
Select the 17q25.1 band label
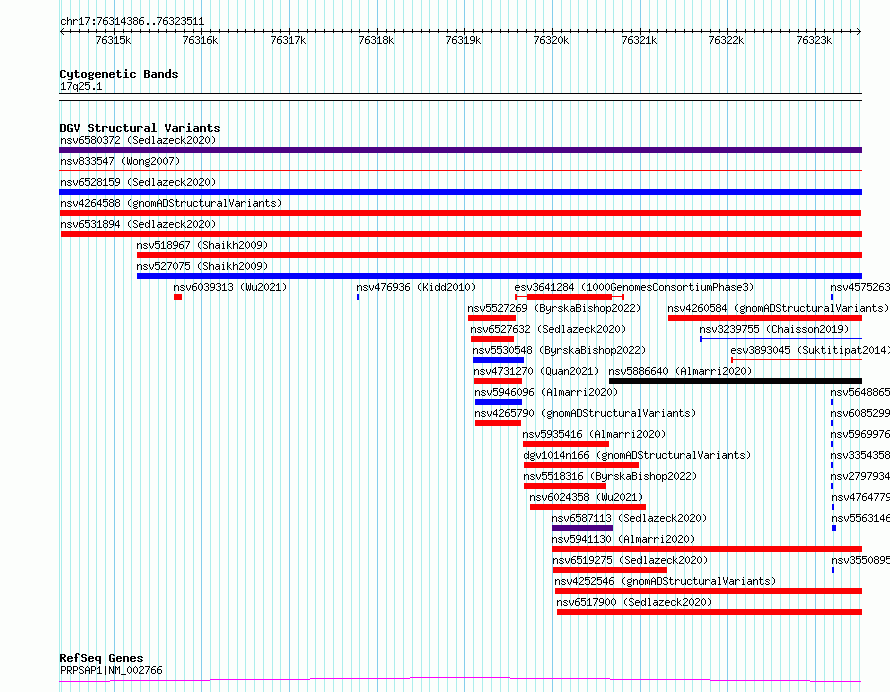tap(81, 87)
